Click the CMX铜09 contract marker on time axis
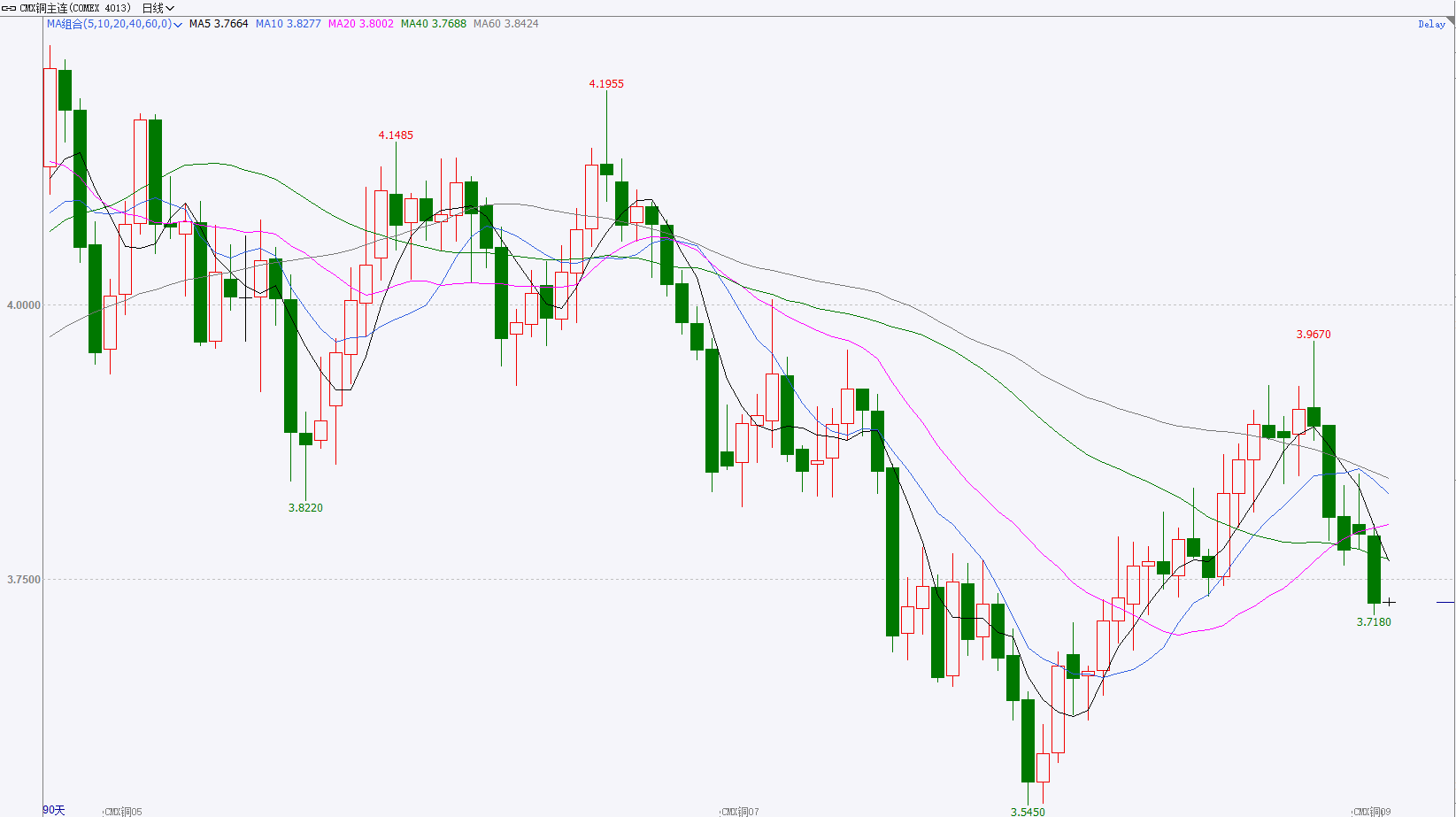Image resolution: width=1456 pixels, height=817 pixels. 1371,812
